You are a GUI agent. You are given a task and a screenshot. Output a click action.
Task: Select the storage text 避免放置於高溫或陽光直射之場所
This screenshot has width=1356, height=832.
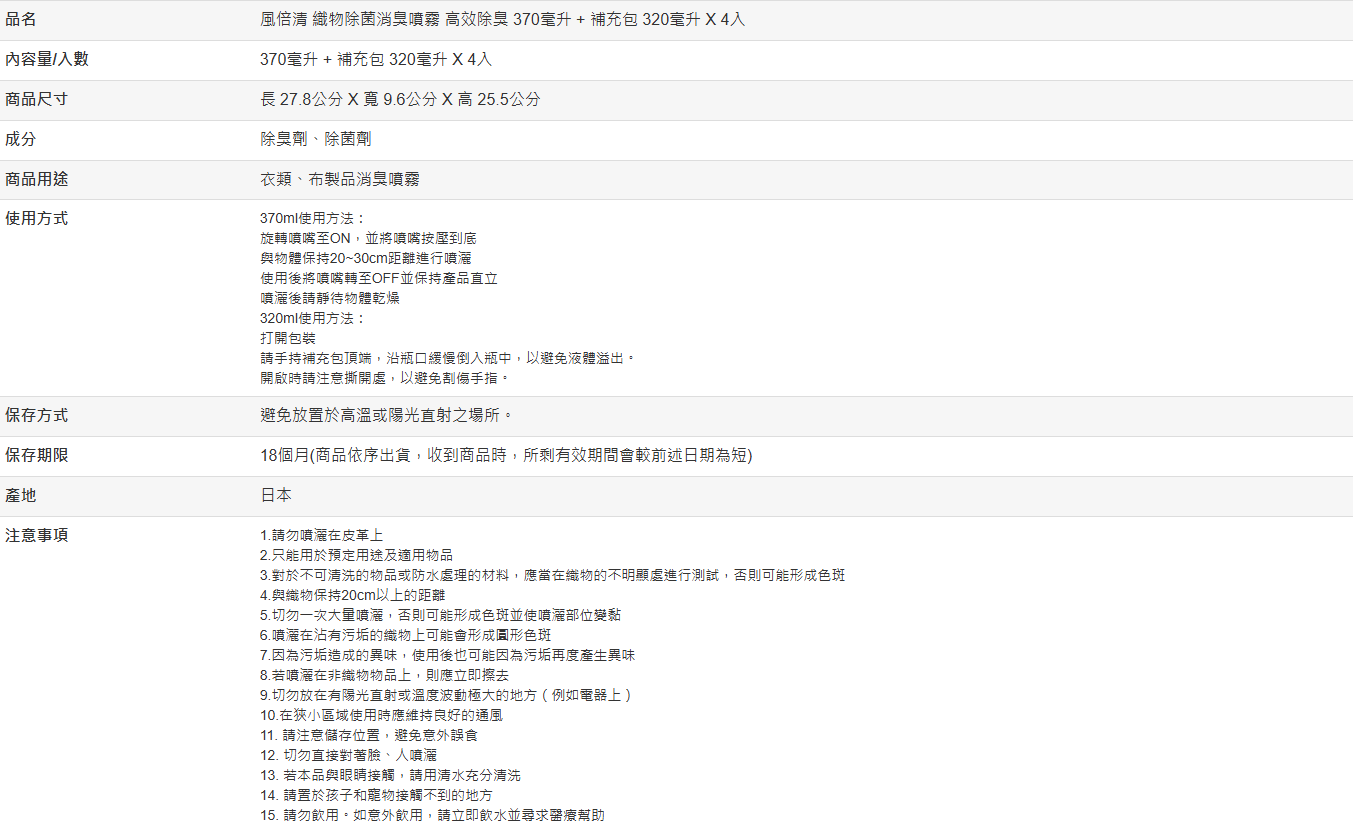[387, 415]
